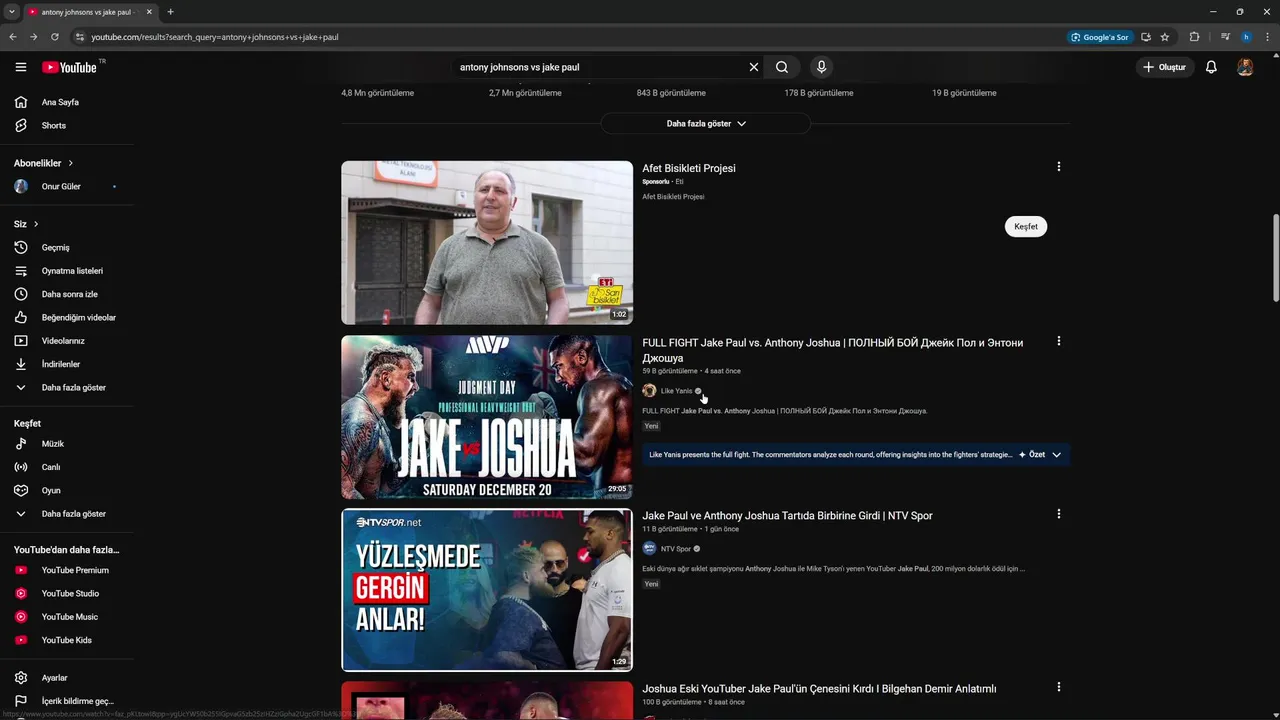The height and width of the screenshot is (720, 1280).
Task: Open more options for FULL FIGHT video
Action: pos(1059,341)
